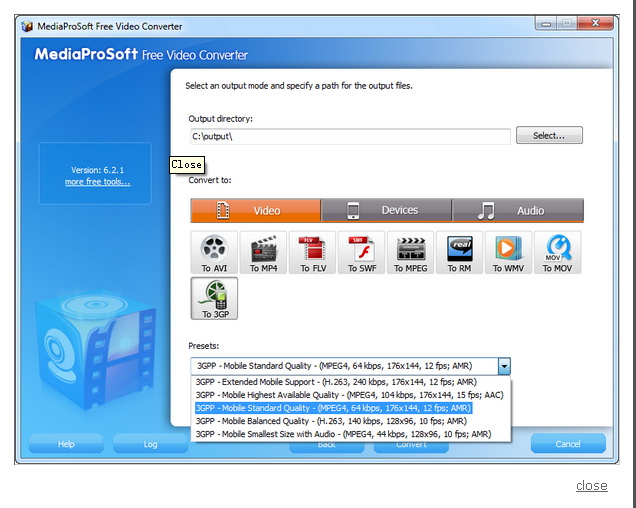Choose the To MOV QuickTime format
This screenshot has width=636, height=508.
click(558, 252)
